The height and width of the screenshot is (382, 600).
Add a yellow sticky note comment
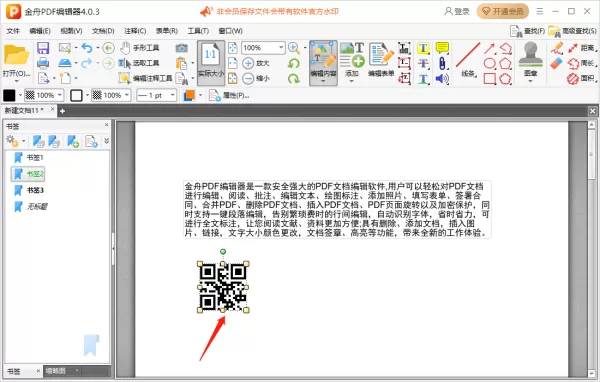pos(442,48)
